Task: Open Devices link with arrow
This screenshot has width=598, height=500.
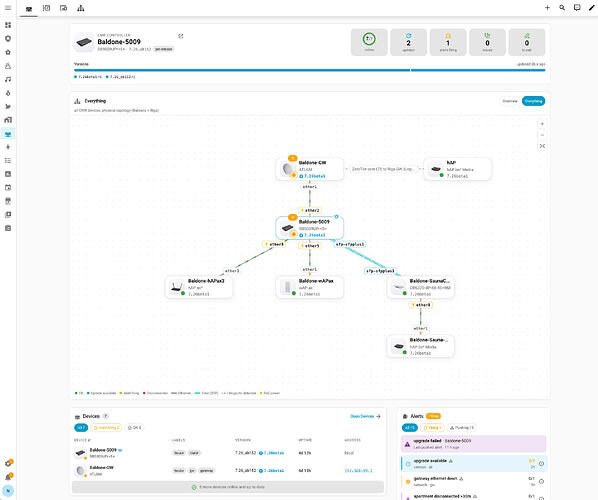Action: click(x=365, y=416)
